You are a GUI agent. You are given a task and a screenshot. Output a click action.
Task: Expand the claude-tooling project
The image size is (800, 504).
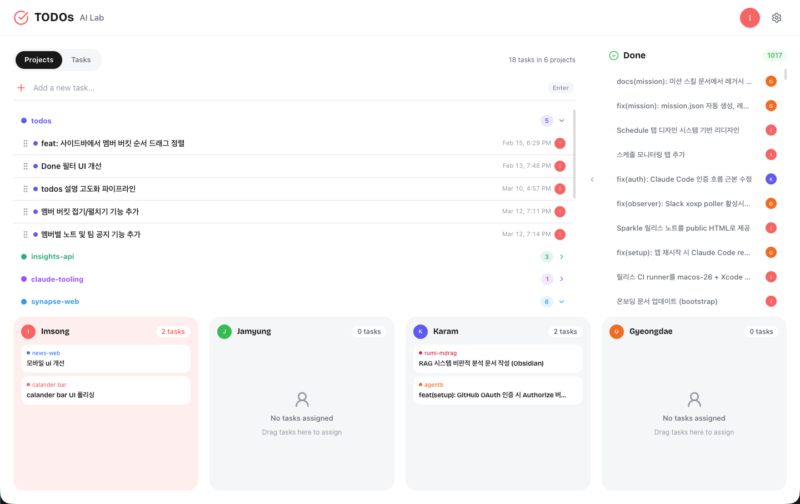coord(561,279)
